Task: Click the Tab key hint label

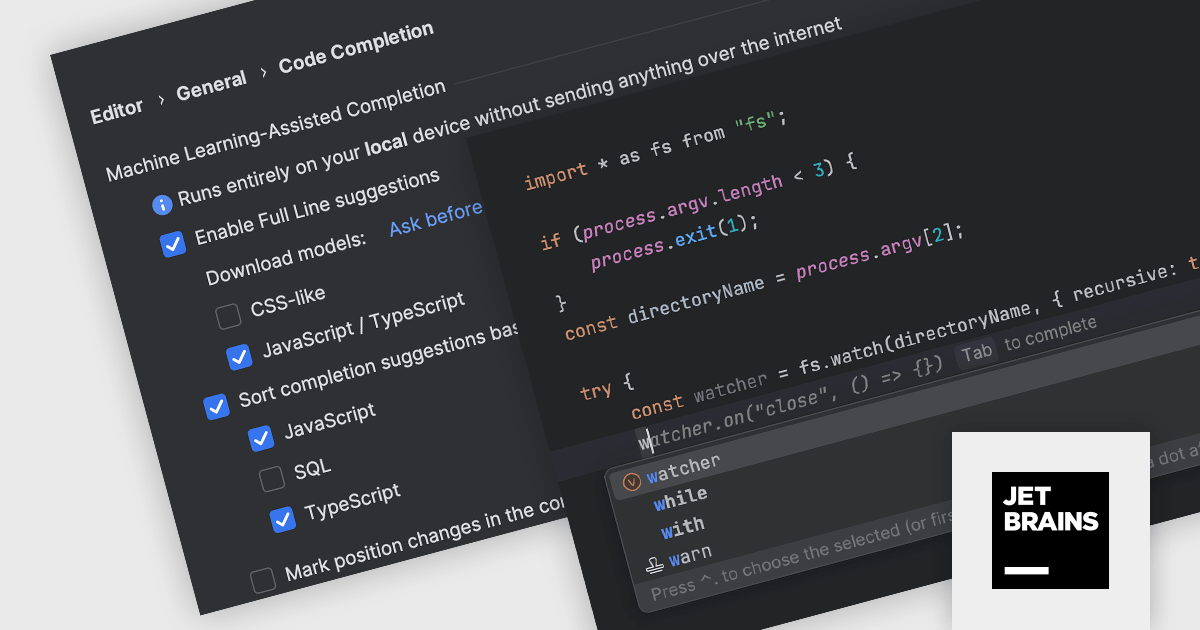Action: 976,351
